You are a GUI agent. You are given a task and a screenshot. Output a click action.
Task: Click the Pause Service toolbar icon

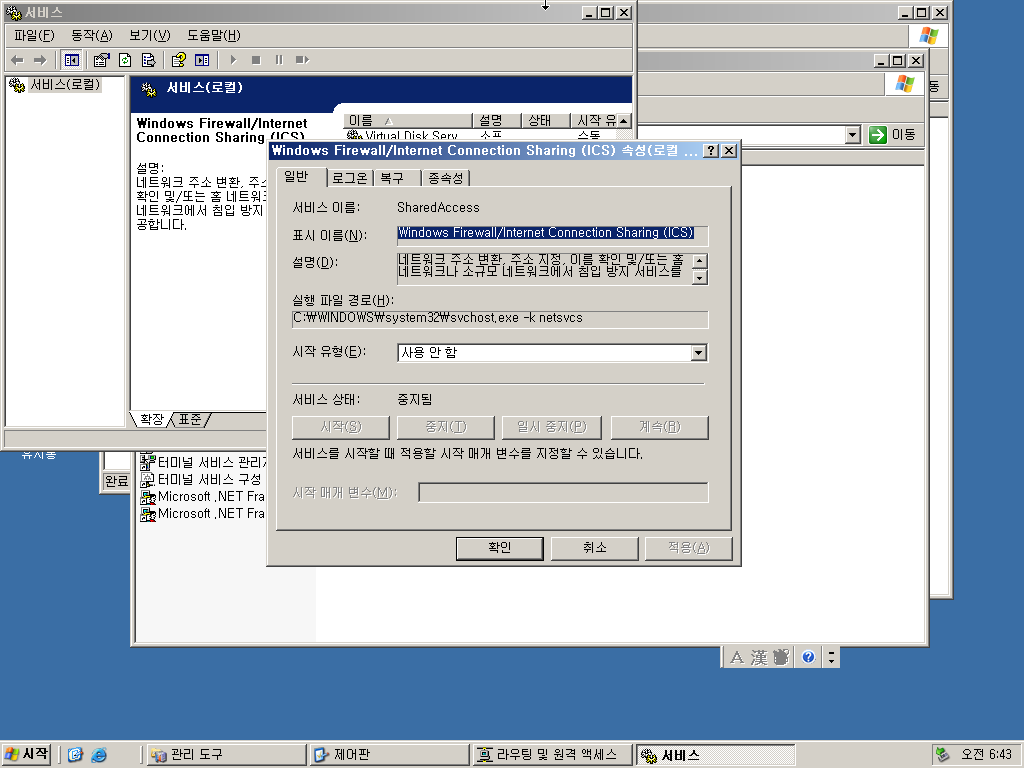point(279,60)
